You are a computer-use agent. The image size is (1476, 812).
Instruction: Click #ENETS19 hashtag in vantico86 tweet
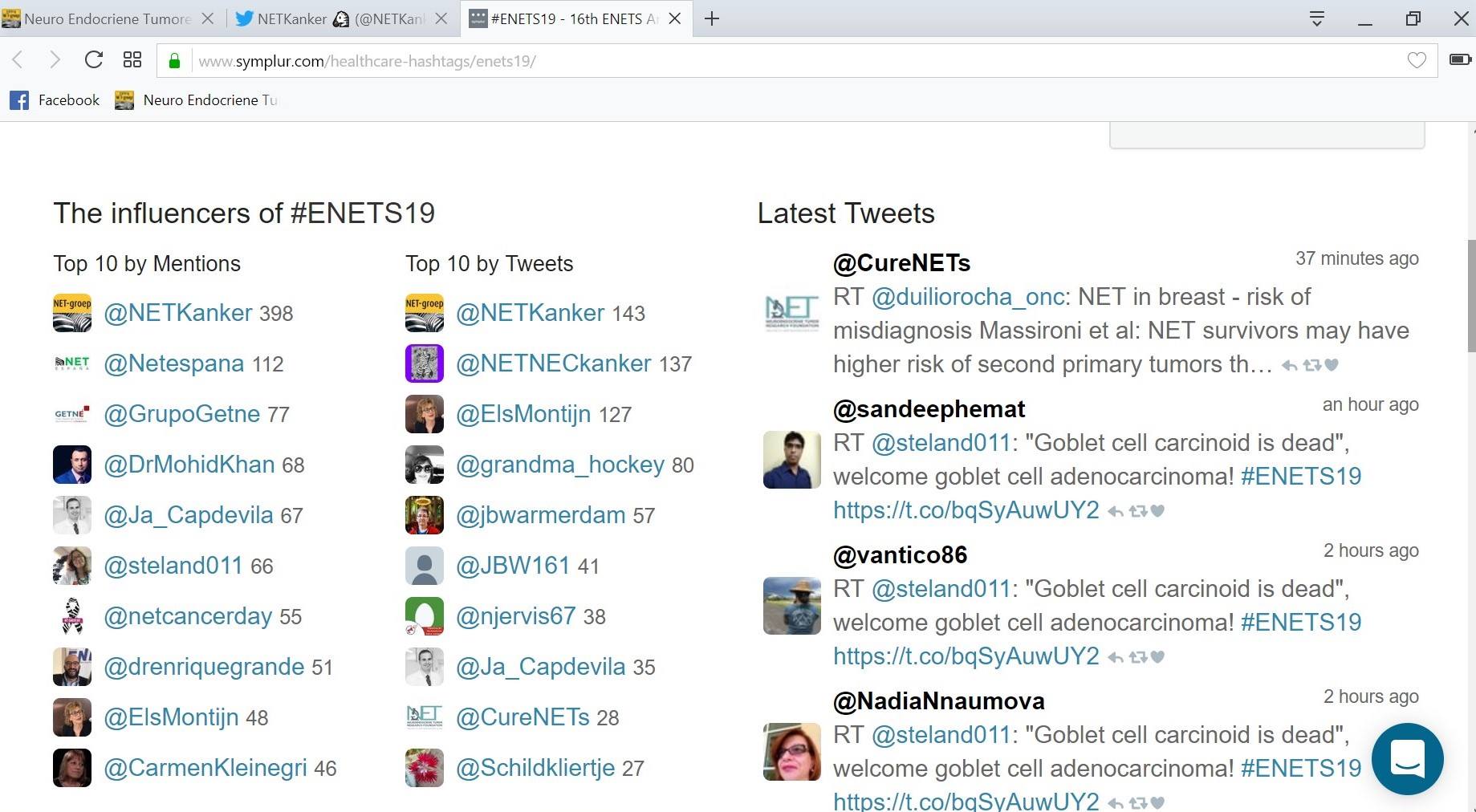pyautogui.click(x=1301, y=623)
